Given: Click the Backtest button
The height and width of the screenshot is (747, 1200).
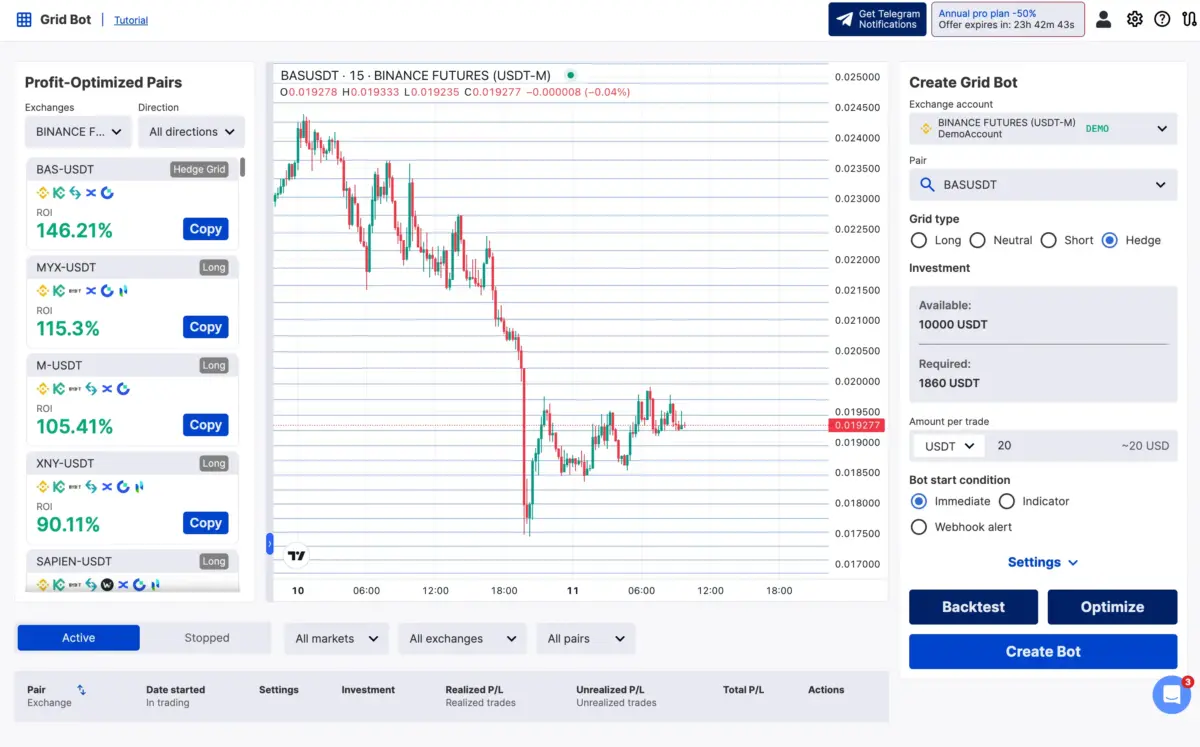Looking at the screenshot, I should coord(973,607).
